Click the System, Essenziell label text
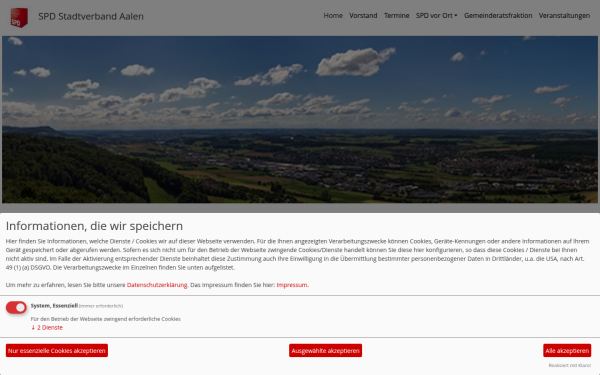 (x=54, y=306)
